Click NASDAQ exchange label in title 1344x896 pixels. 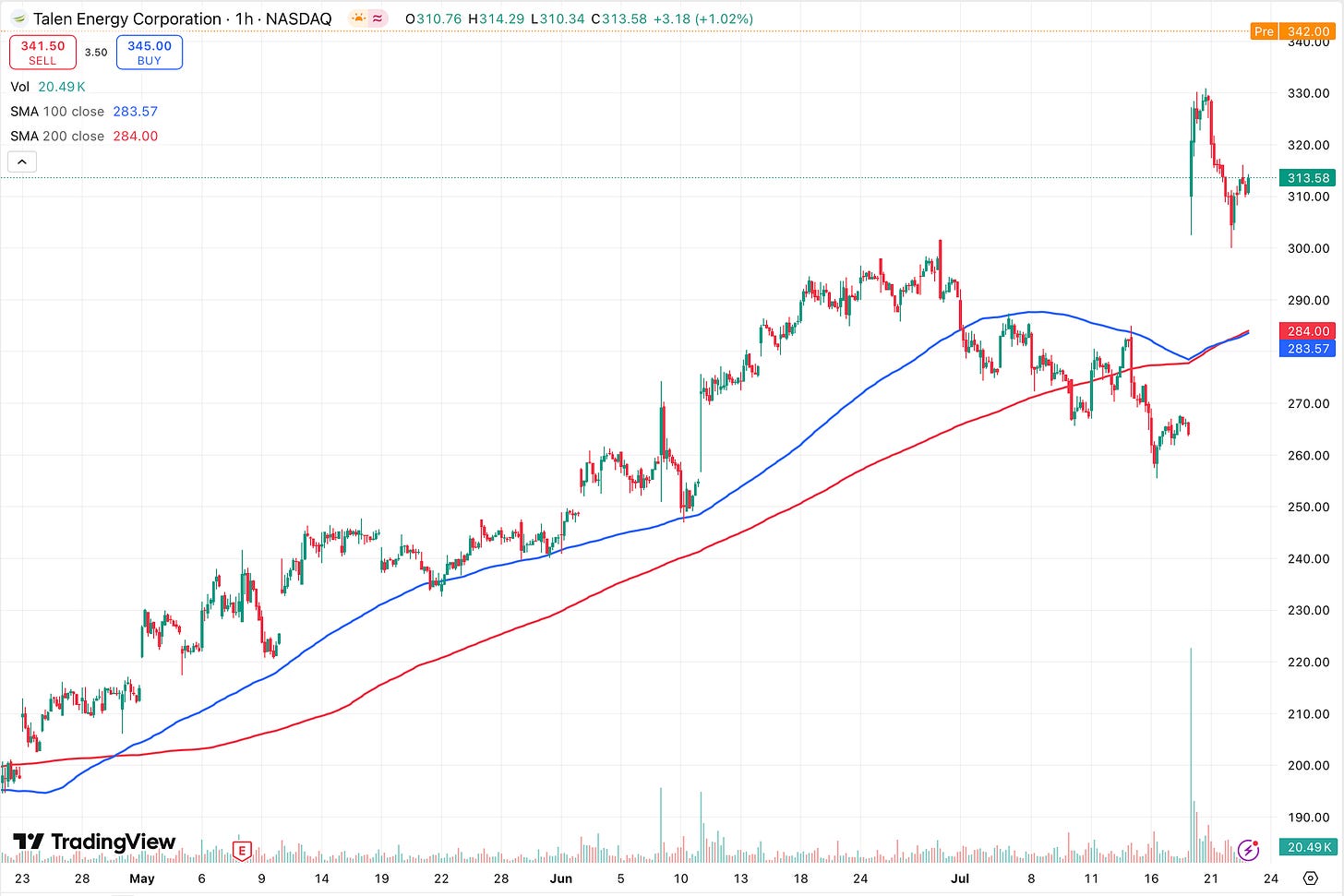pos(298,18)
